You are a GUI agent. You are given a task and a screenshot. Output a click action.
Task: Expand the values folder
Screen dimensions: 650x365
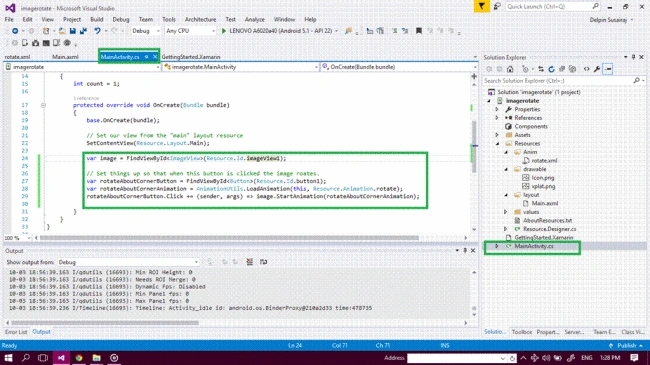[x=505, y=212]
